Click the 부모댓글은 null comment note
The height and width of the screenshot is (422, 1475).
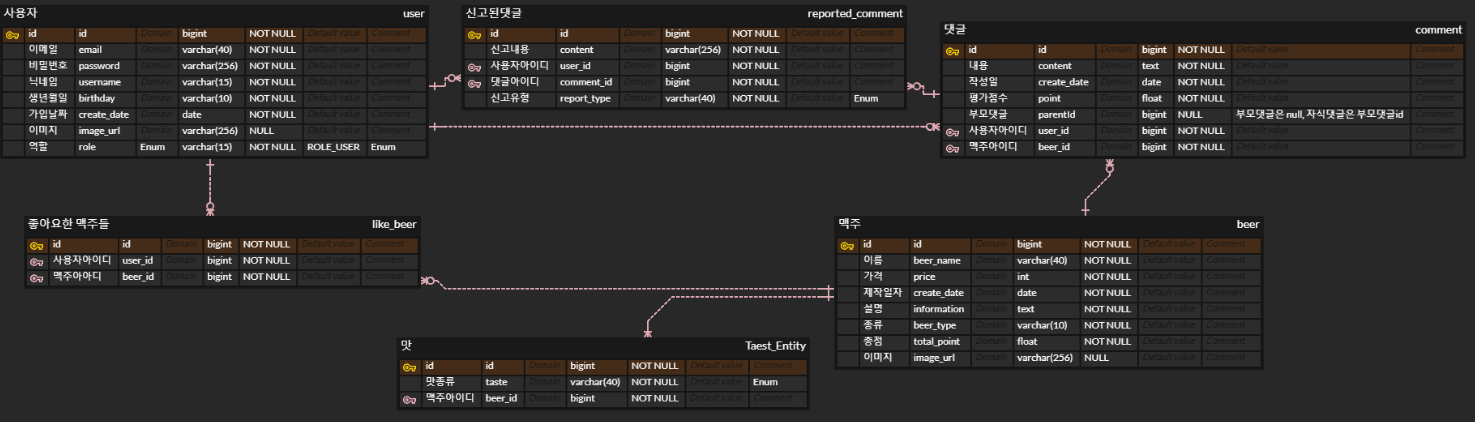tap(1320, 115)
